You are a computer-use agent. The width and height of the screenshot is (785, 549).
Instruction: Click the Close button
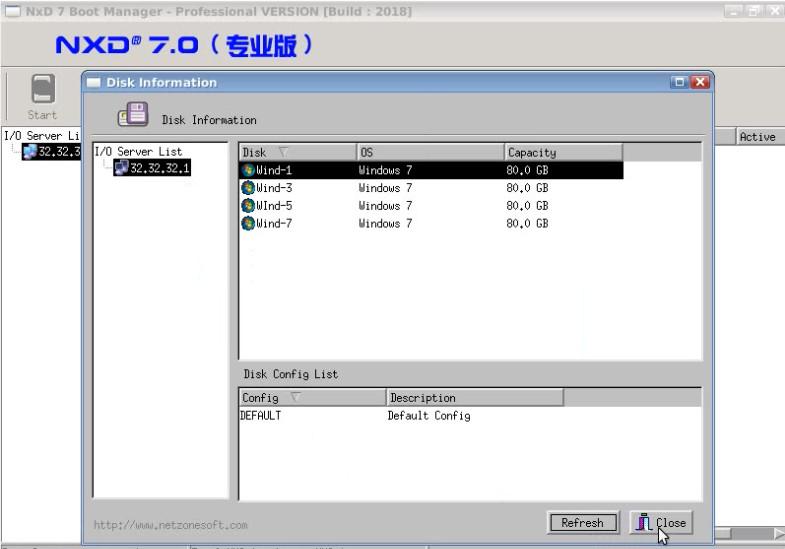pos(661,522)
